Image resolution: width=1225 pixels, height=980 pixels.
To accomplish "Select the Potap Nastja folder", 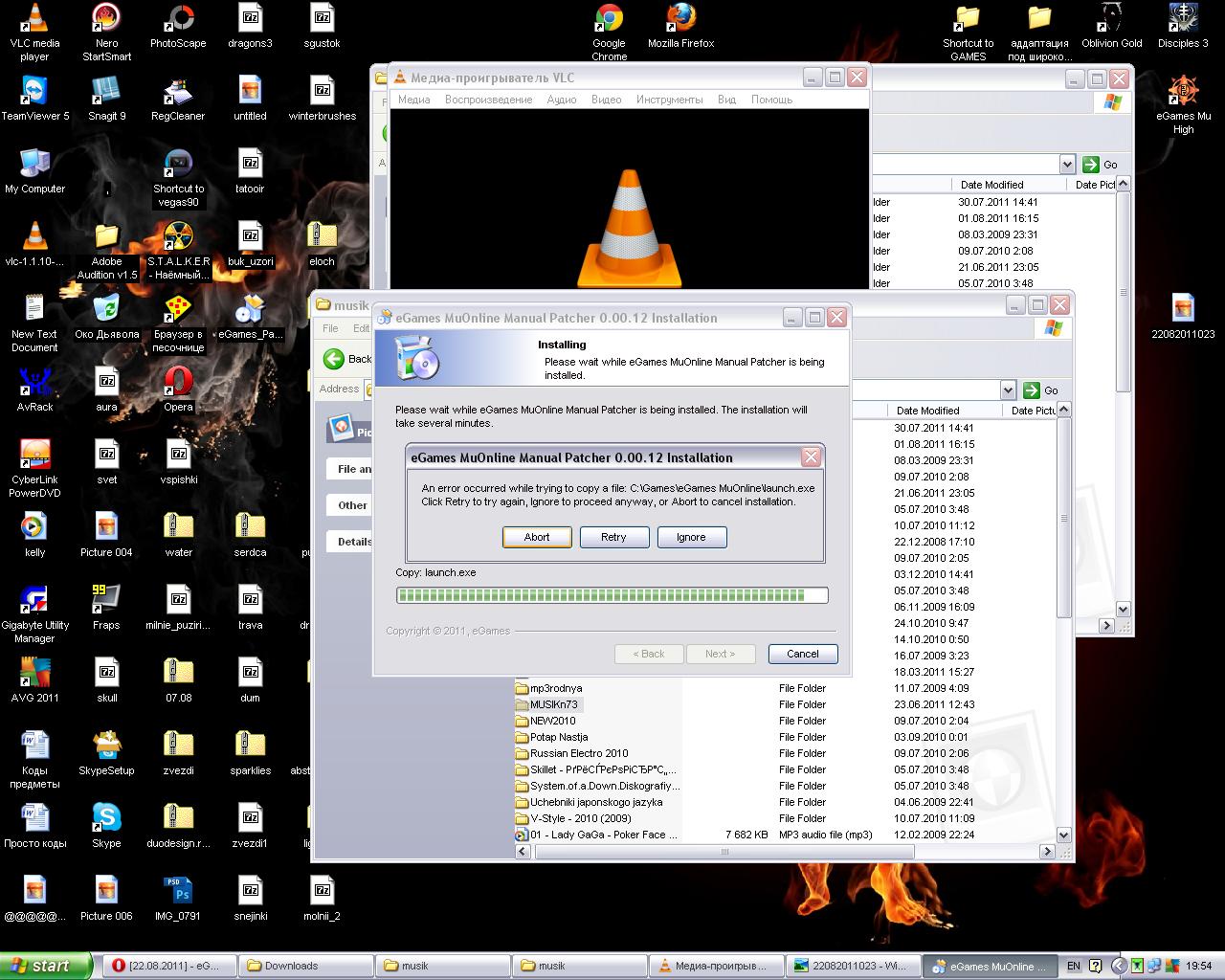I will pyautogui.click(x=552, y=737).
